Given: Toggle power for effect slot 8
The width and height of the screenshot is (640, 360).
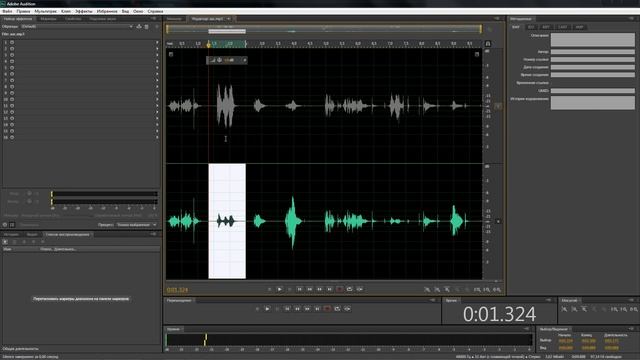Looking at the screenshot, I should (x=12, y=87).
